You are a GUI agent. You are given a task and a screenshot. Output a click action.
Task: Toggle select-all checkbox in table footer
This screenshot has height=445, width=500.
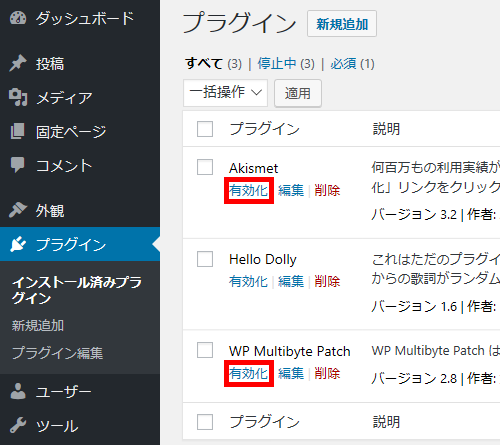coord(205,422)
